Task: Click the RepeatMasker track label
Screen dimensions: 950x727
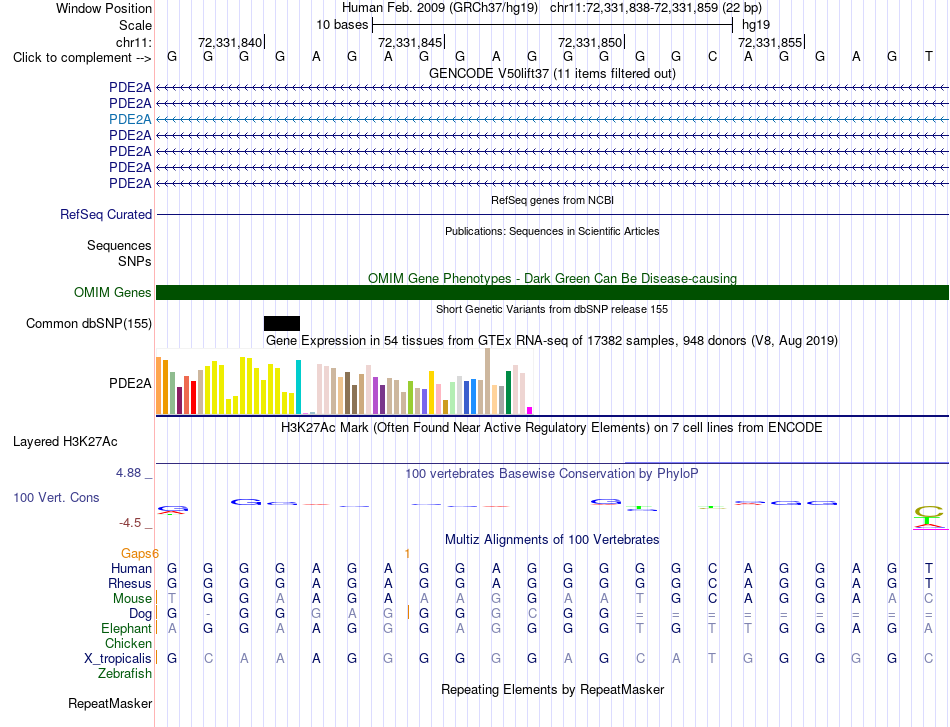Action: pos(110,703)
